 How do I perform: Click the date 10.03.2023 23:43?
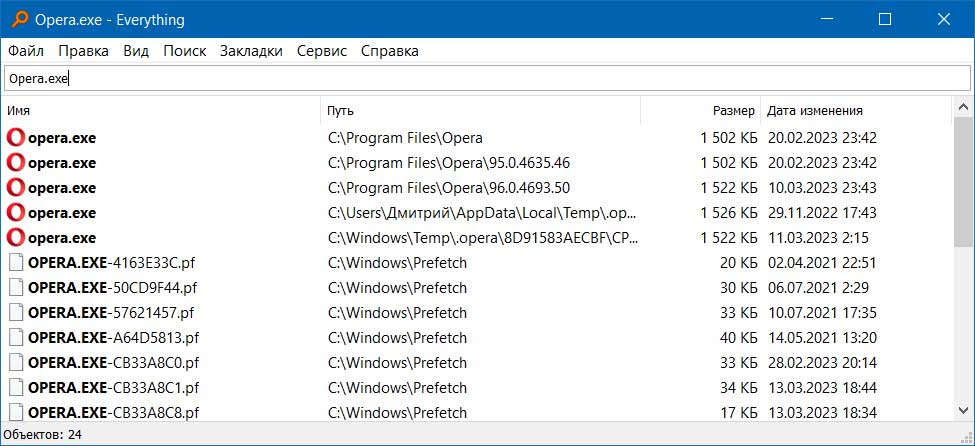(x=822, y=188)
